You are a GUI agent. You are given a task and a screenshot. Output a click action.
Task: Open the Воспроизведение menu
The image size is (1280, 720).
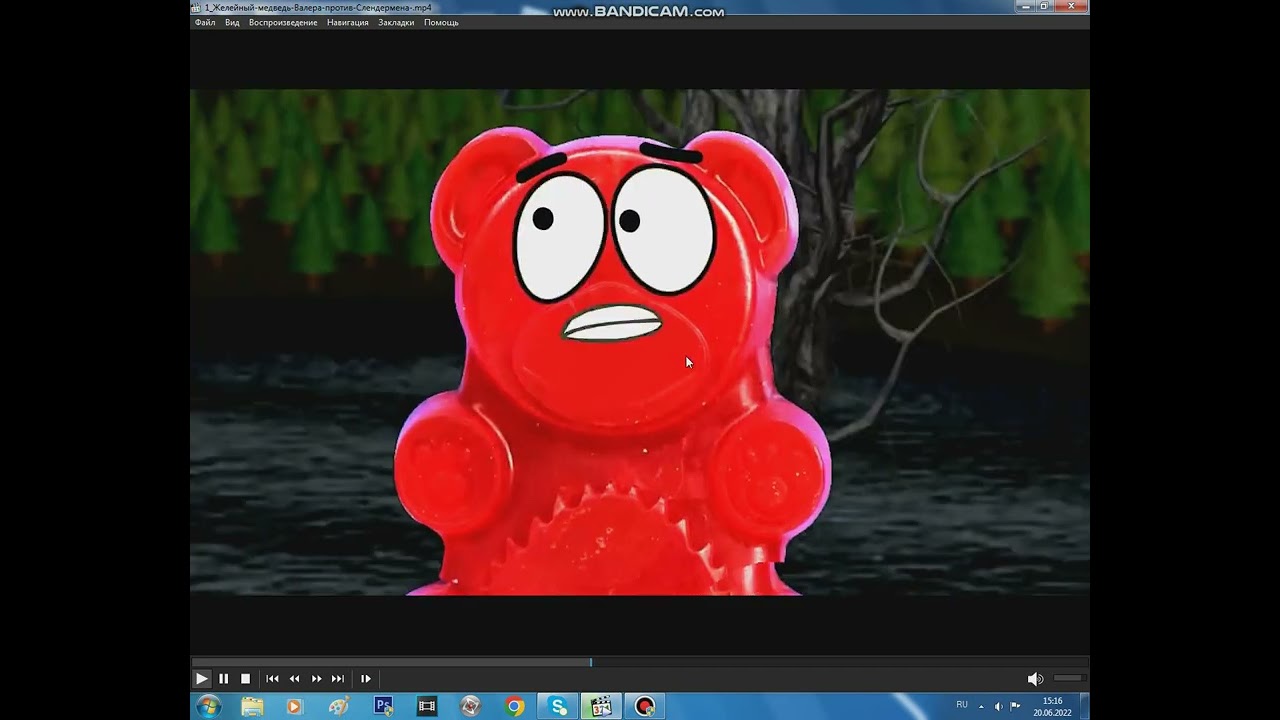pyautogui.click(x=283, y=22)
